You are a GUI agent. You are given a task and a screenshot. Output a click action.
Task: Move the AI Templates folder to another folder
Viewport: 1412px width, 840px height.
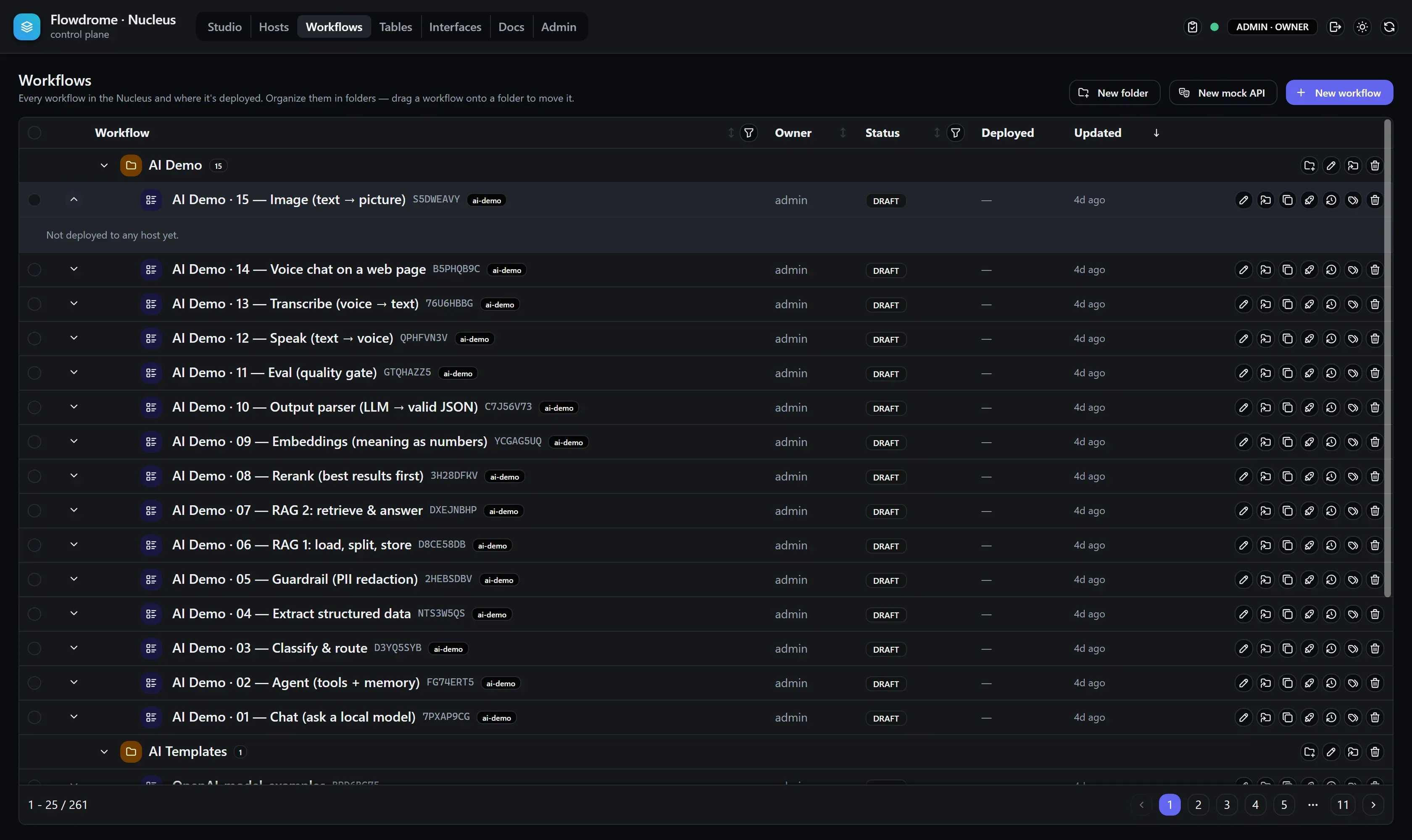coord(1352,752)
